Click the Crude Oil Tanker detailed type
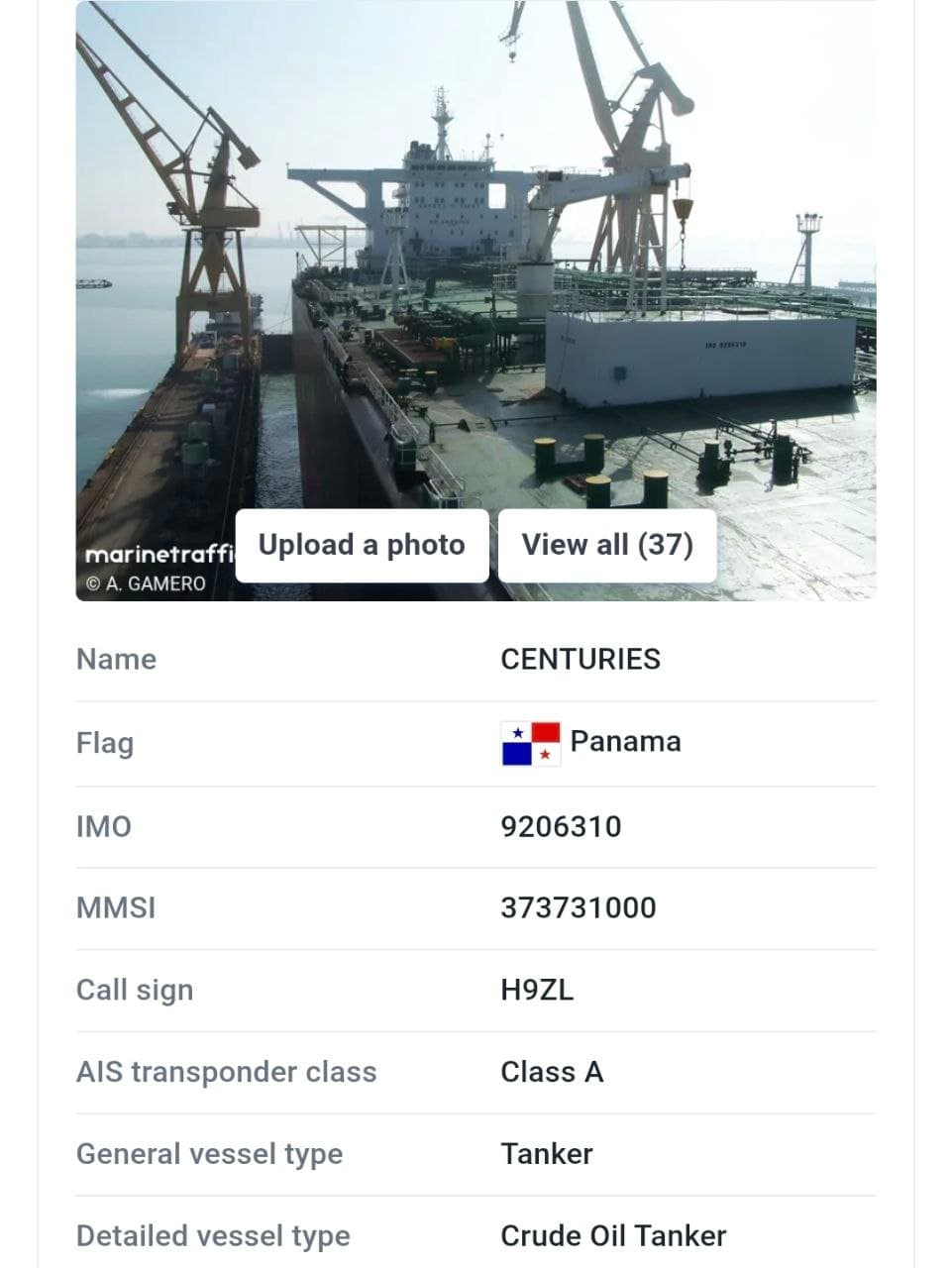The width and height of the screenshot is (952, 1268). click(612, 1235)
